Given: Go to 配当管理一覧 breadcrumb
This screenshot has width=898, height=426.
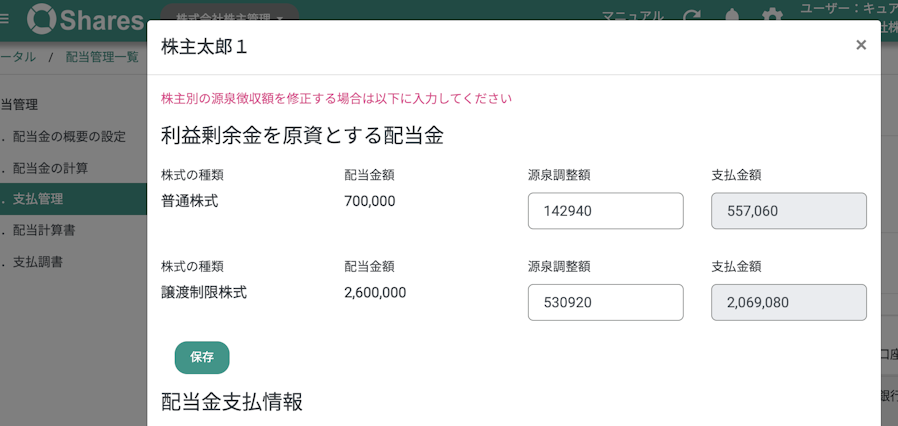Looking at the screenshot, I should tap(102, 57).
